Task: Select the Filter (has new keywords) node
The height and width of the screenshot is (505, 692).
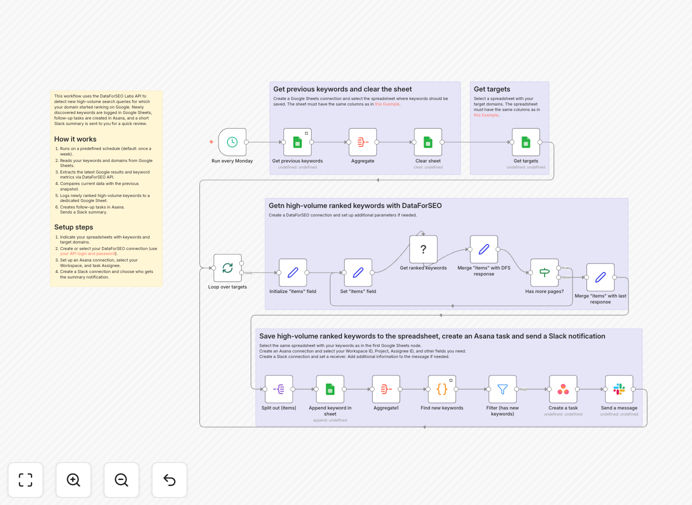Action: 503,389
